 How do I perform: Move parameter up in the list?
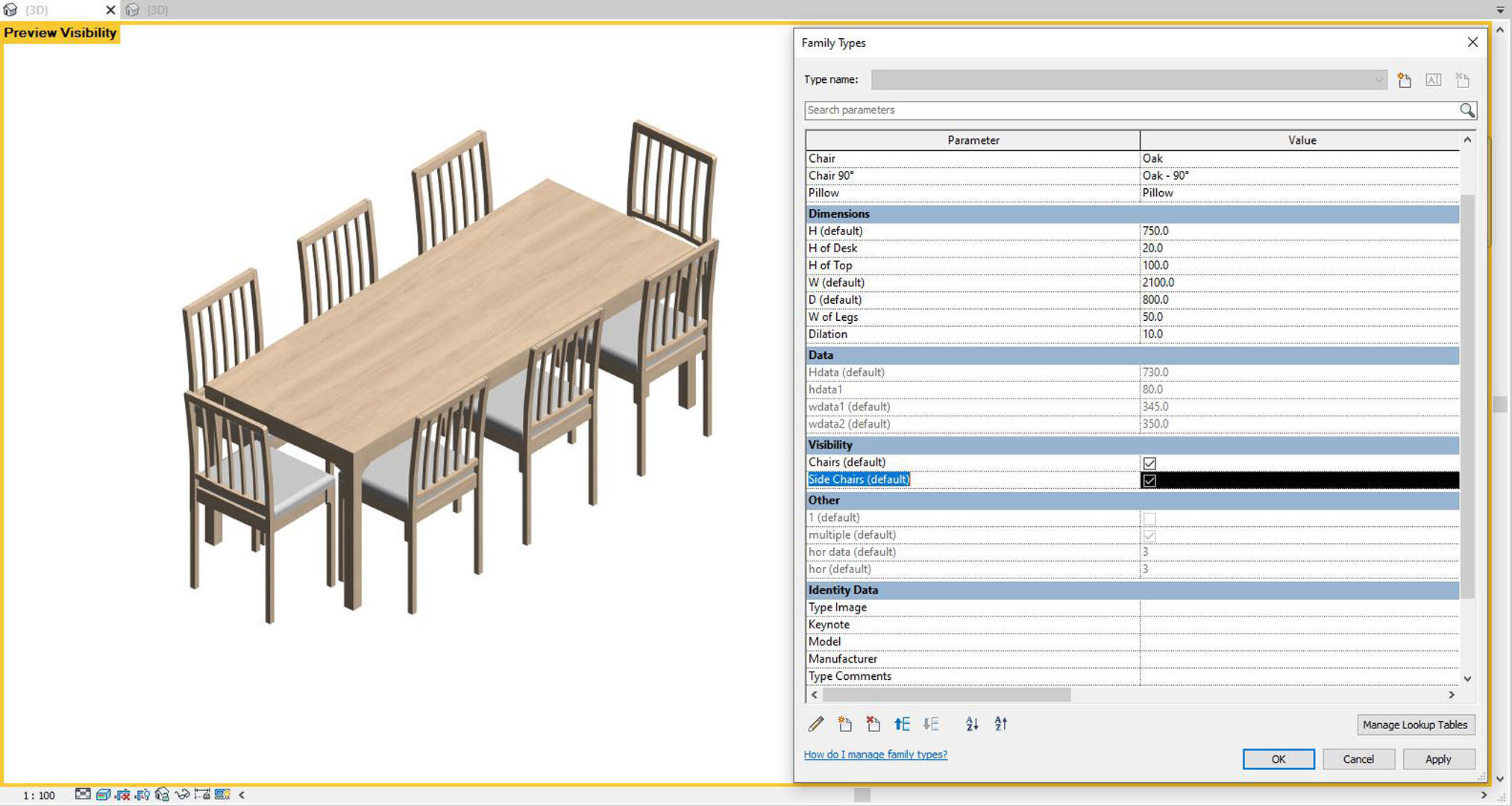click(902, 724)
